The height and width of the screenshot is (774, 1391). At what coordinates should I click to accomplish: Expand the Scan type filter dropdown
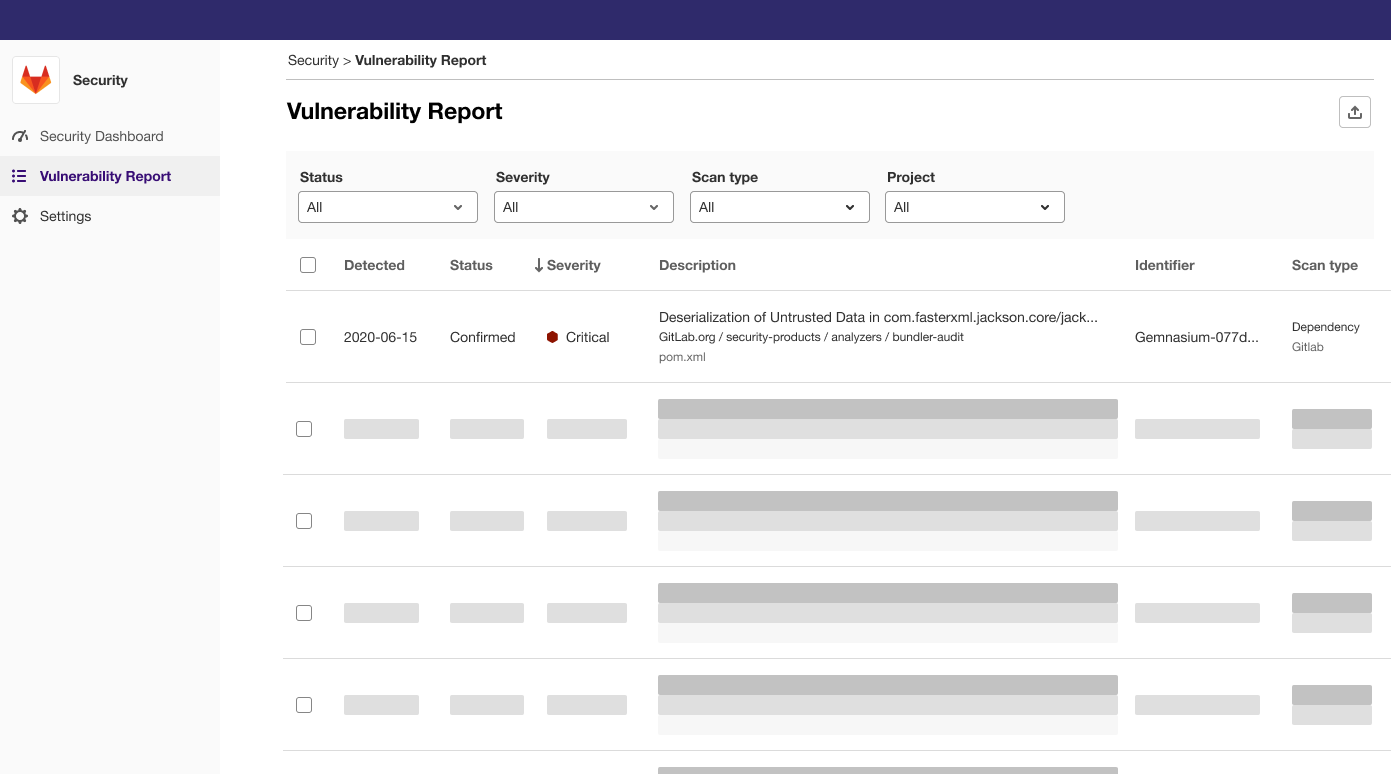coord(779,207)
